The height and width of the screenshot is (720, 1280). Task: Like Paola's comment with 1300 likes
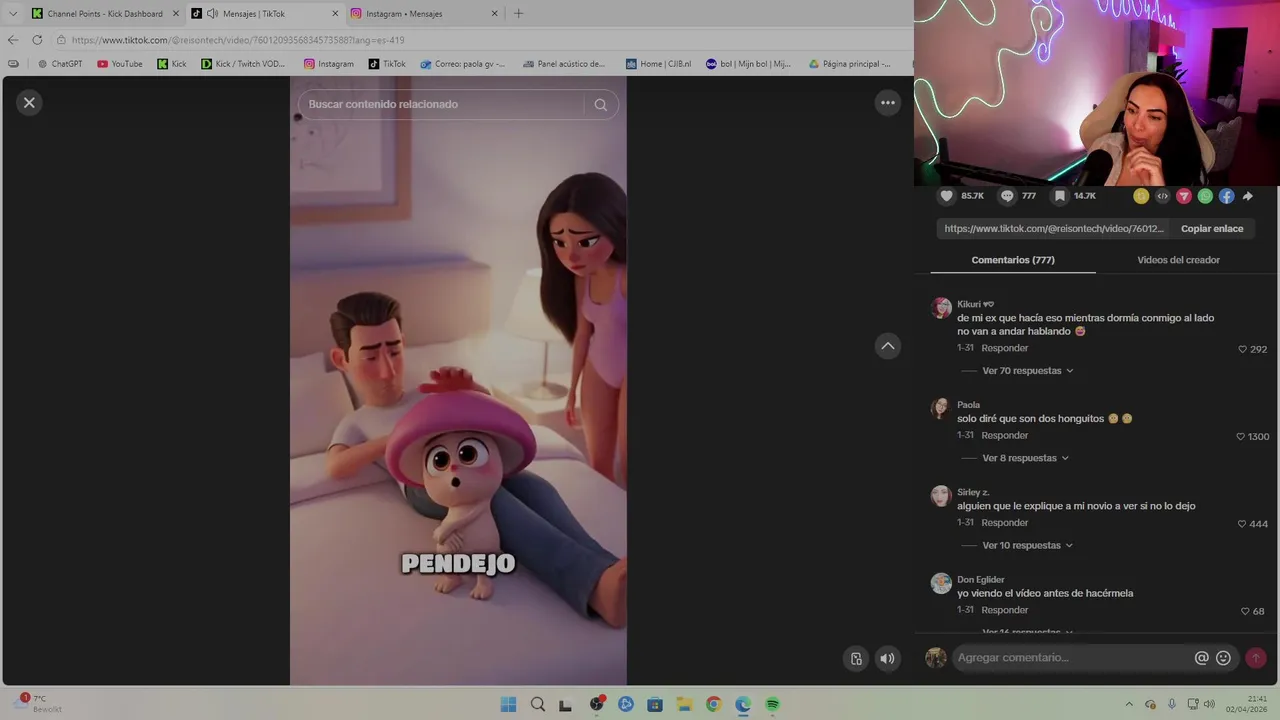[x=1241, y=436]
